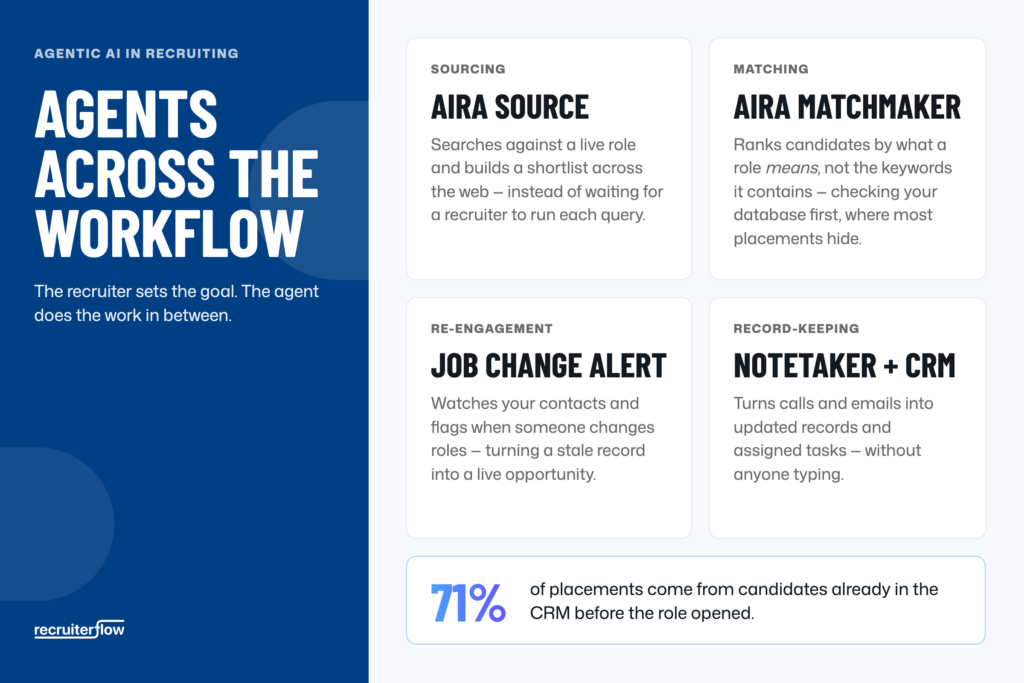
Task: Click the recruiter sets the goal subtitle
Action: [x=176, y=303]
